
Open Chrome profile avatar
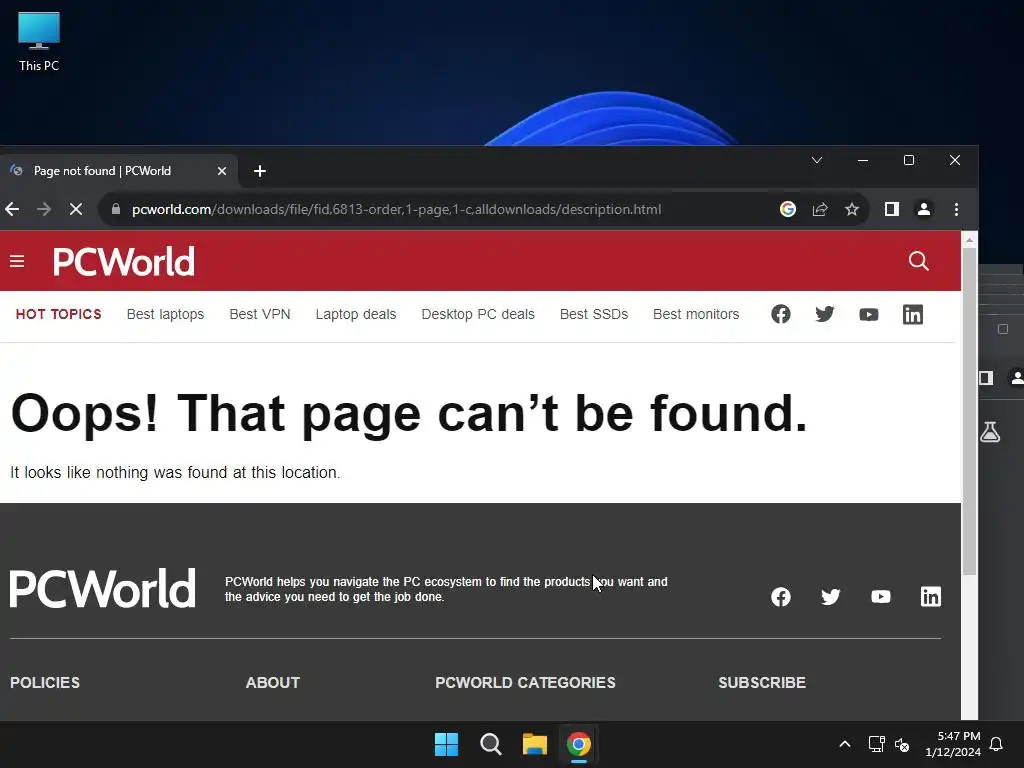(923, 209)
